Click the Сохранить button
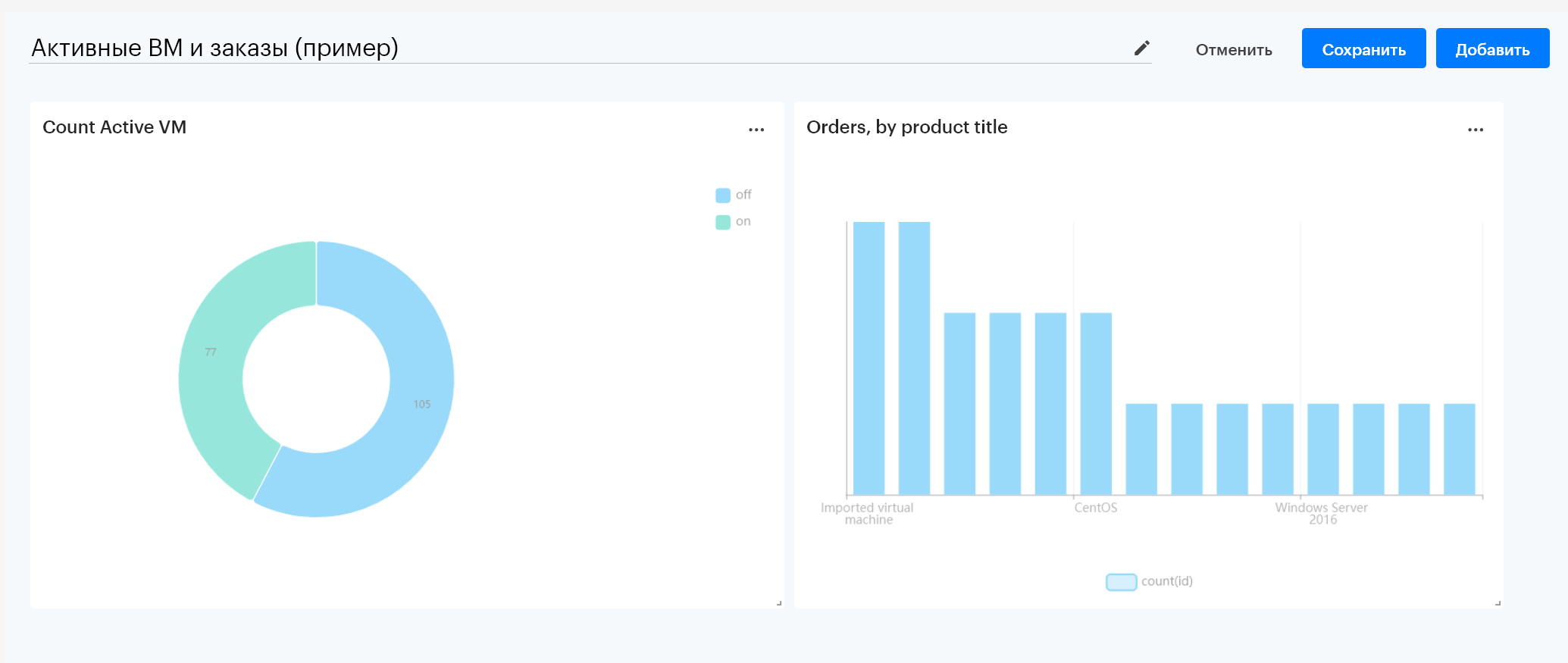This screenshot has height=663, width=1568. coord(1363,48)
